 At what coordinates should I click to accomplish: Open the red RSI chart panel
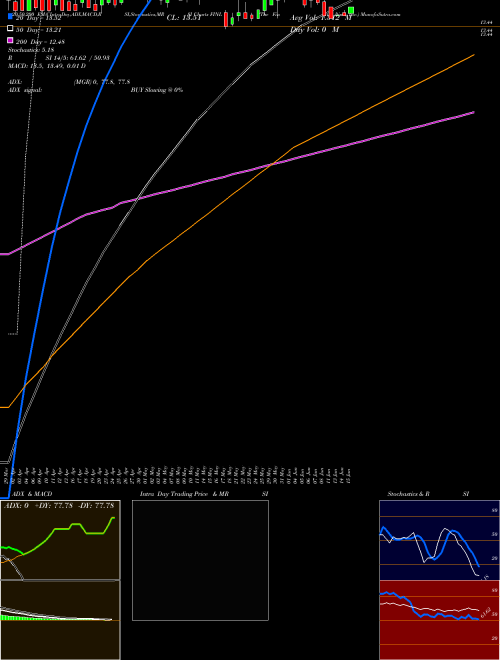(x=439, y=620)
